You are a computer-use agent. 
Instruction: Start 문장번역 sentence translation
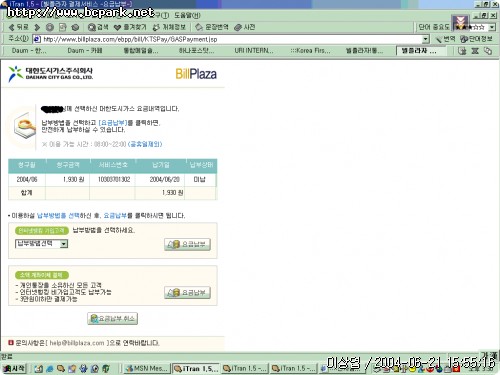tap(212, 27)
